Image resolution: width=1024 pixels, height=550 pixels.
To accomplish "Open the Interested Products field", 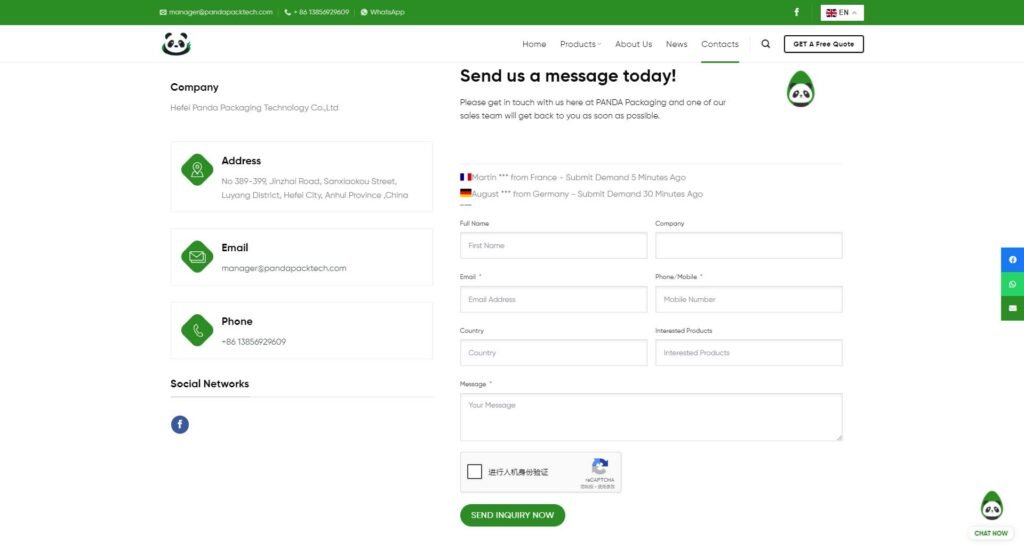I will pos(748,353).
